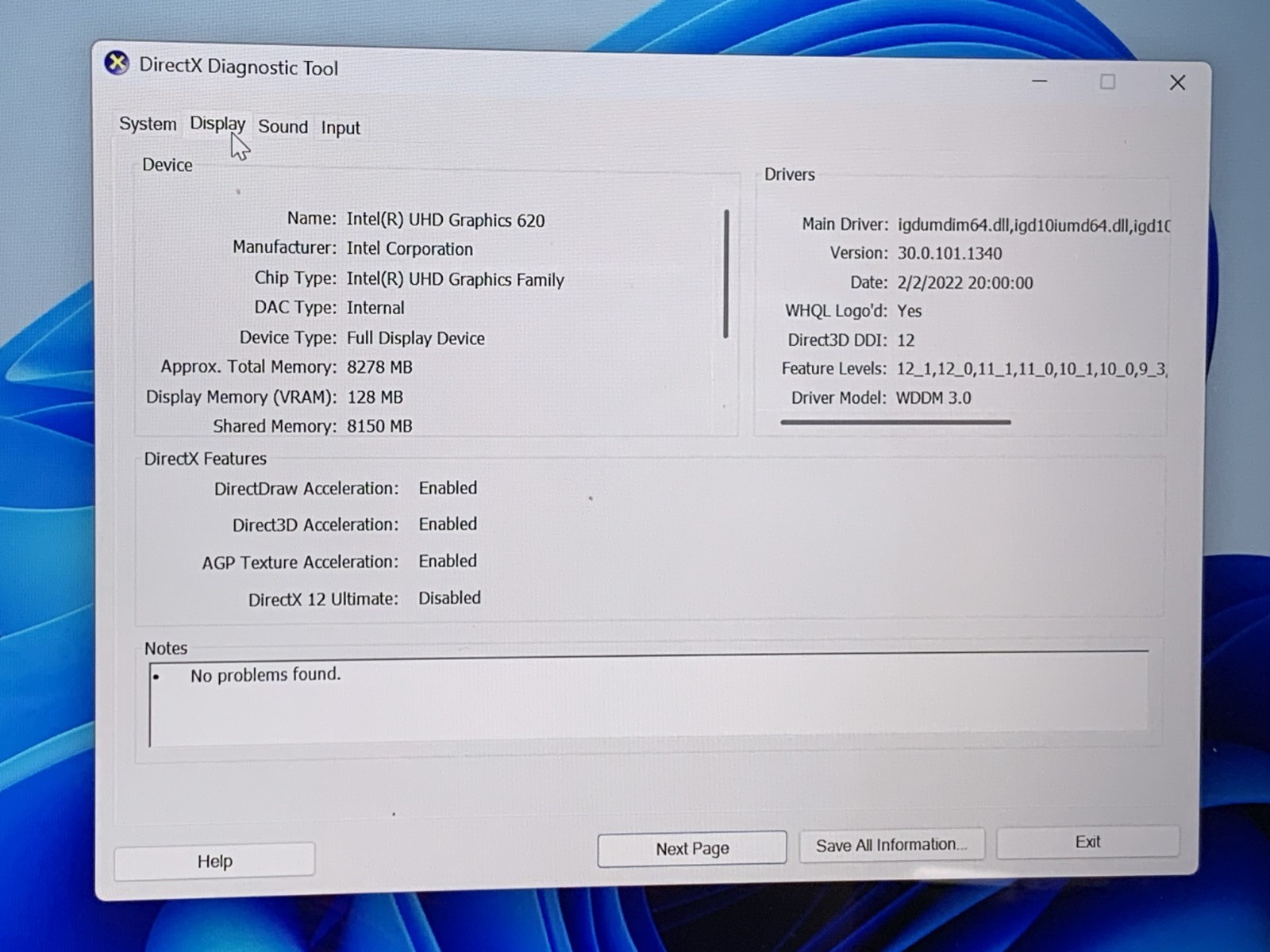Image resolution: width=1270 pixels, height=952 pixels.
Task: Click the 'DirectX 12 Ultimate:' label
Action: click(x=323, y=599)
